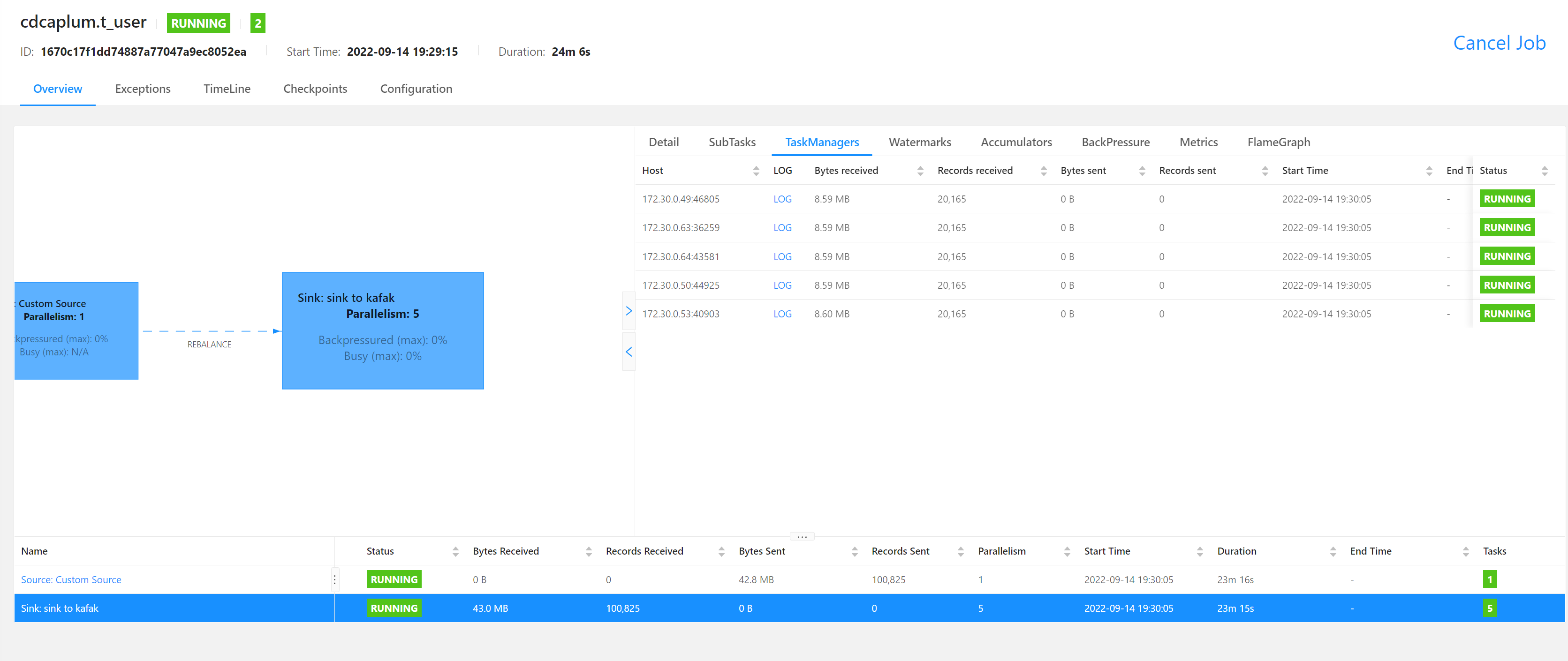Click the duration value 24m 6s
1568x661 pixels.
pyautogui.click(x=570, y=52)
